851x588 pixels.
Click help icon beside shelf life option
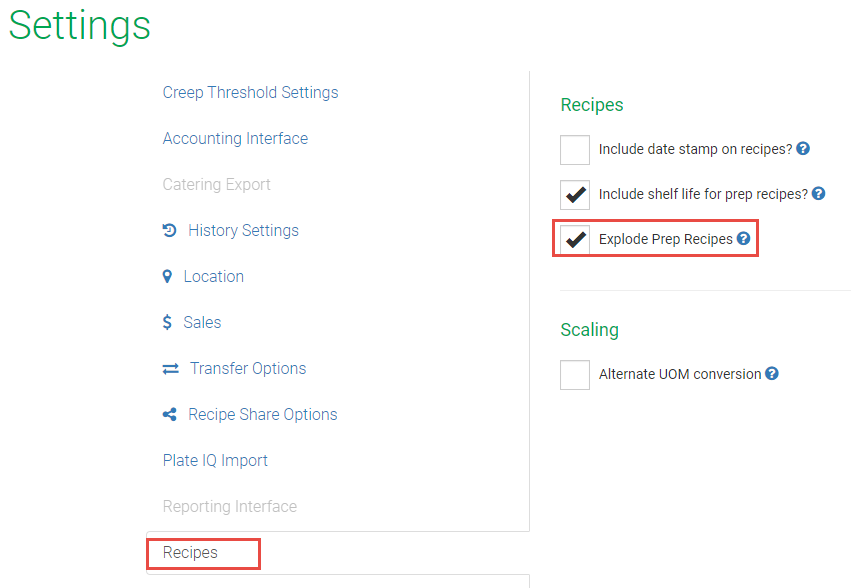click(819, 194)
